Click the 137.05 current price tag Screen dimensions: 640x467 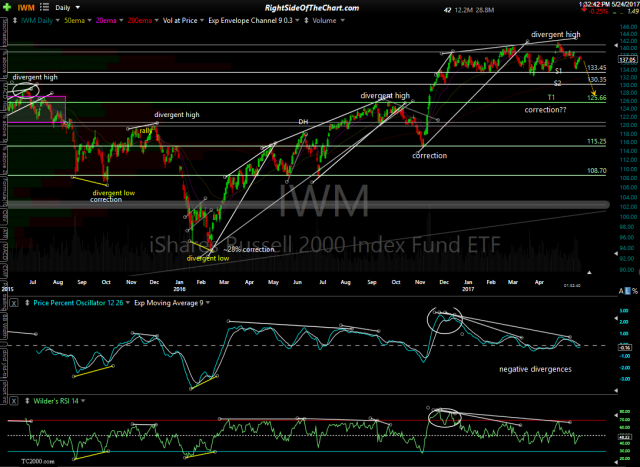(x=628, y=60)
